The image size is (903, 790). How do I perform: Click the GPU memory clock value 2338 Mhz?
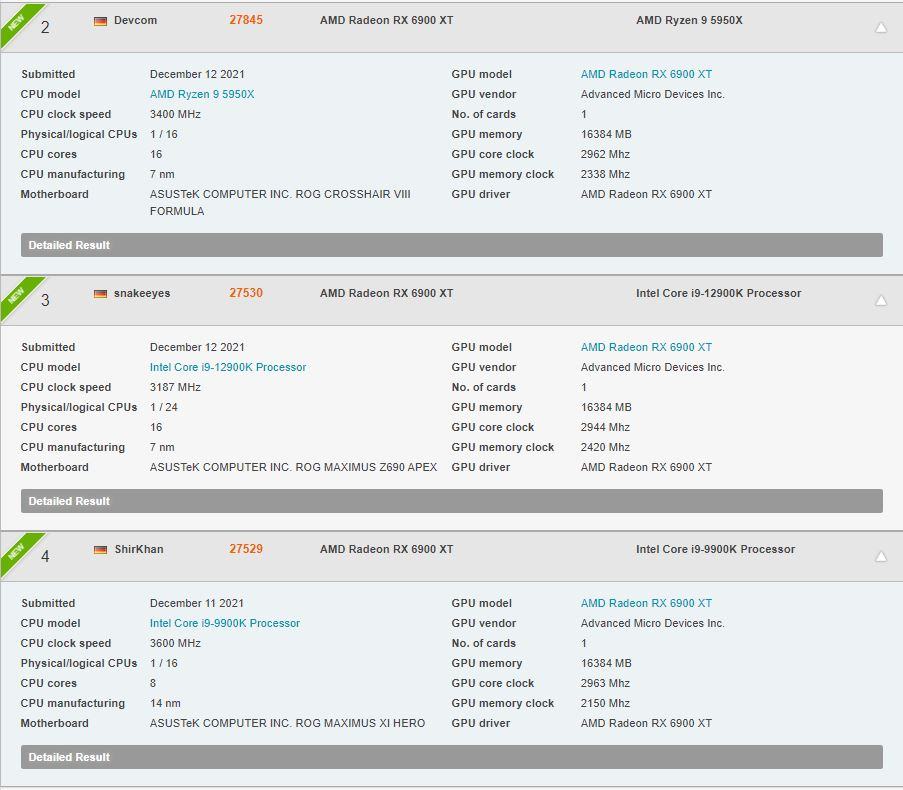tap(605, 174)
